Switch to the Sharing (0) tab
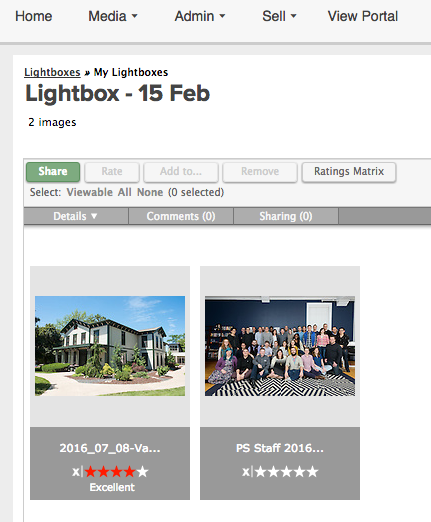The width and height of the screenshot is (431, 522). pos(286,216)
